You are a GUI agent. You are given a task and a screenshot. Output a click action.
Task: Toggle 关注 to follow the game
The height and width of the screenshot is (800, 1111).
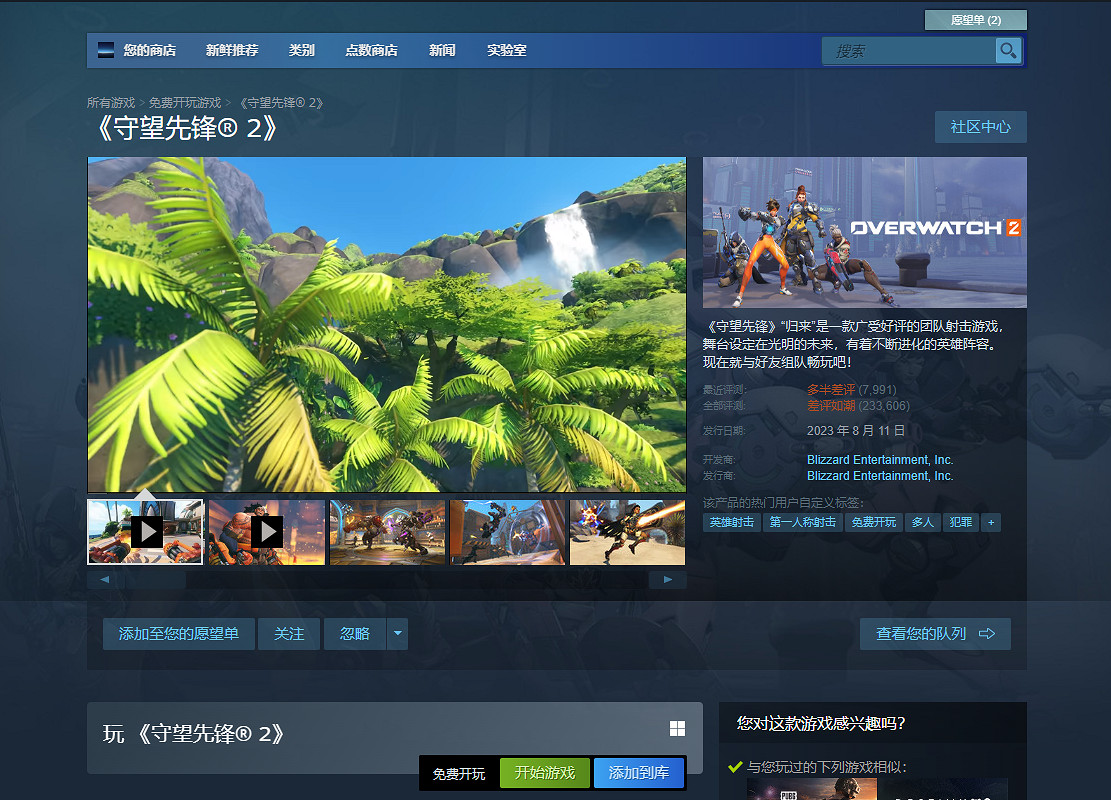288,633
